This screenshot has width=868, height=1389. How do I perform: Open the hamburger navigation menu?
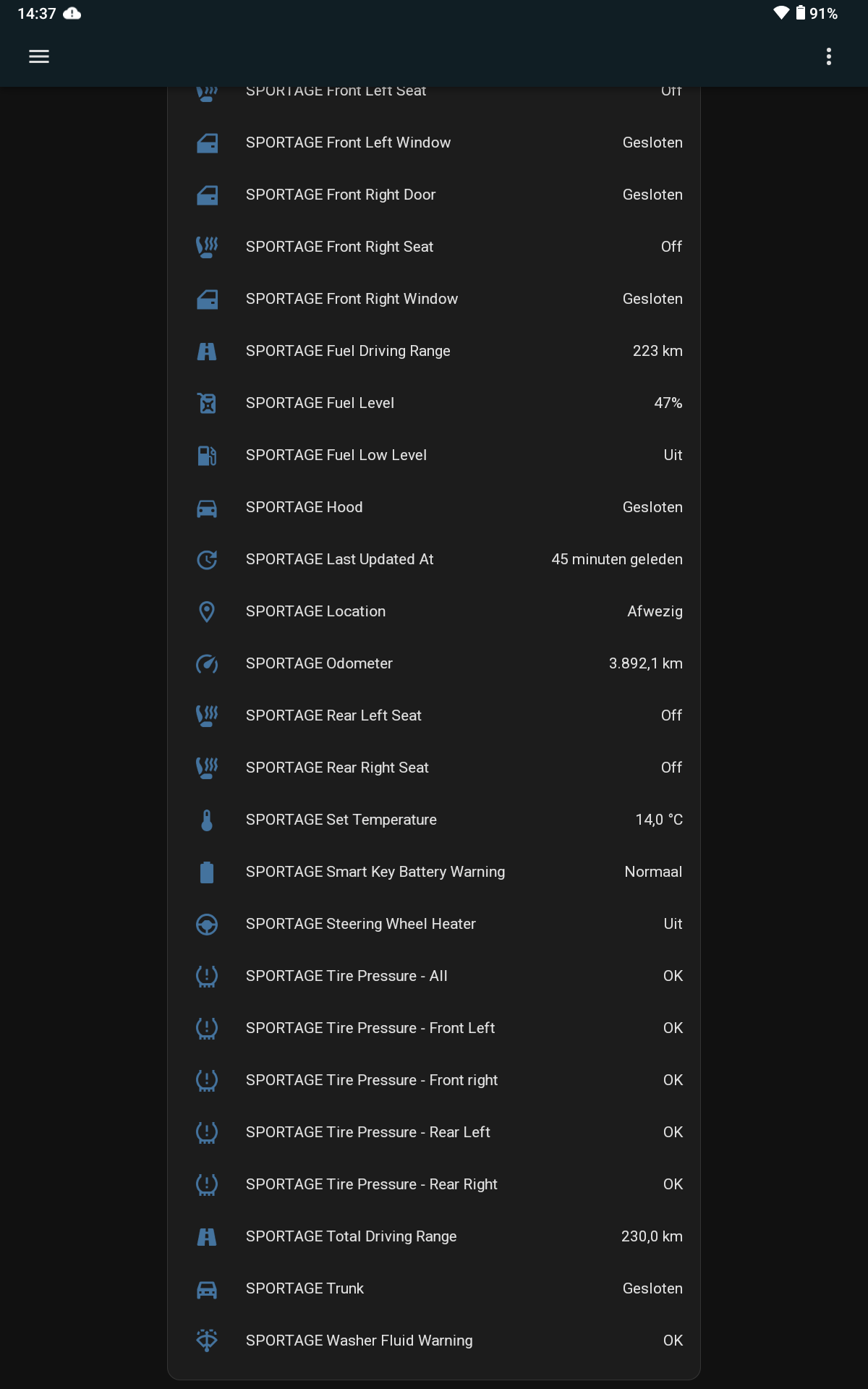point(39,56)
